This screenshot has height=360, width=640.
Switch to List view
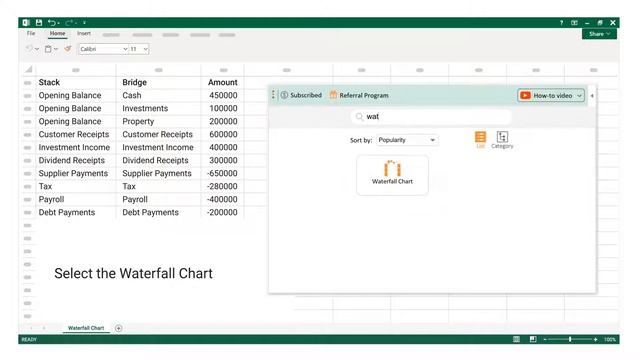click(x=480, y=140)
